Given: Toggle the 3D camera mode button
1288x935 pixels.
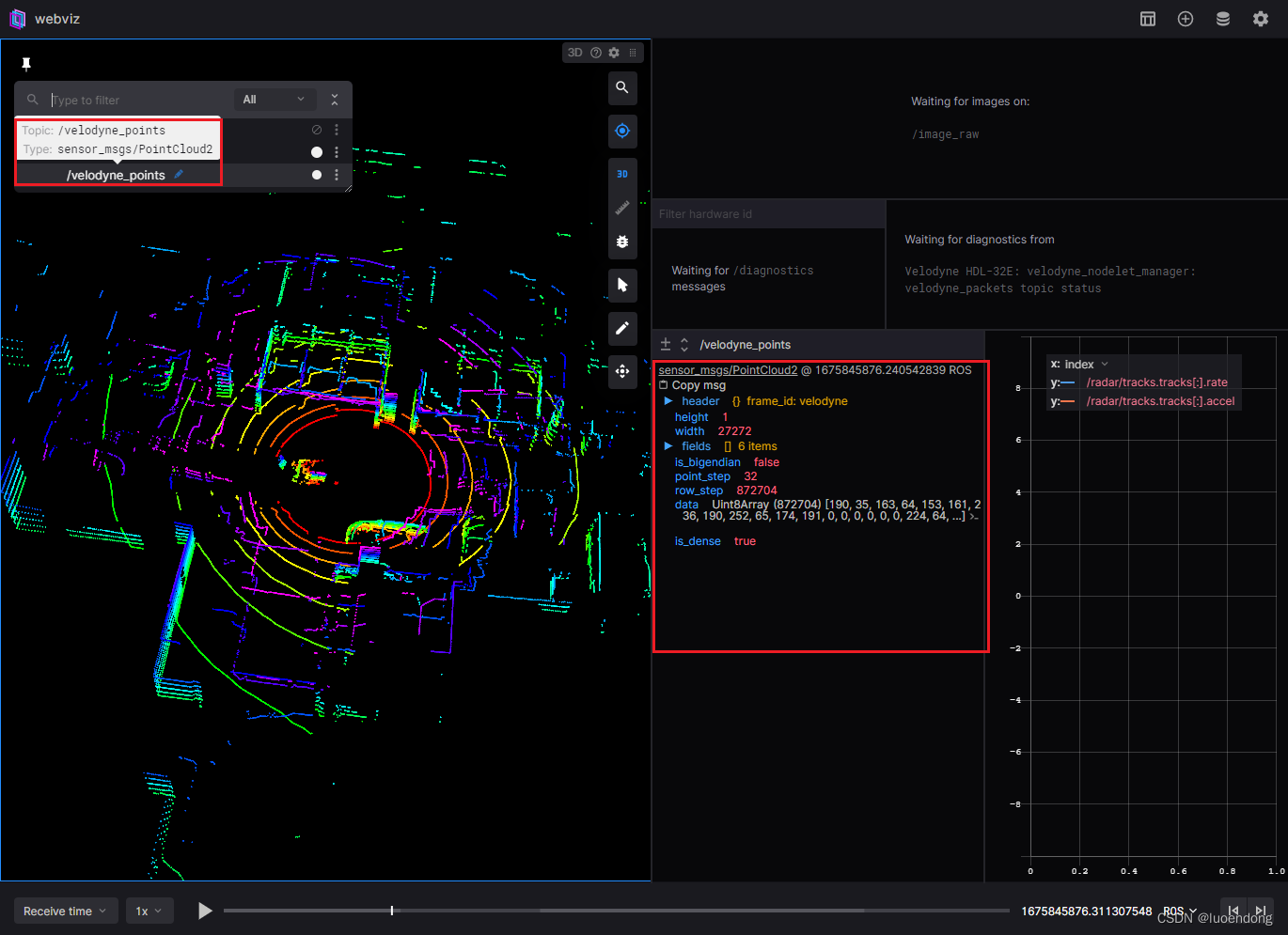Looking at the screenshot, I should (x=622, y=174).
